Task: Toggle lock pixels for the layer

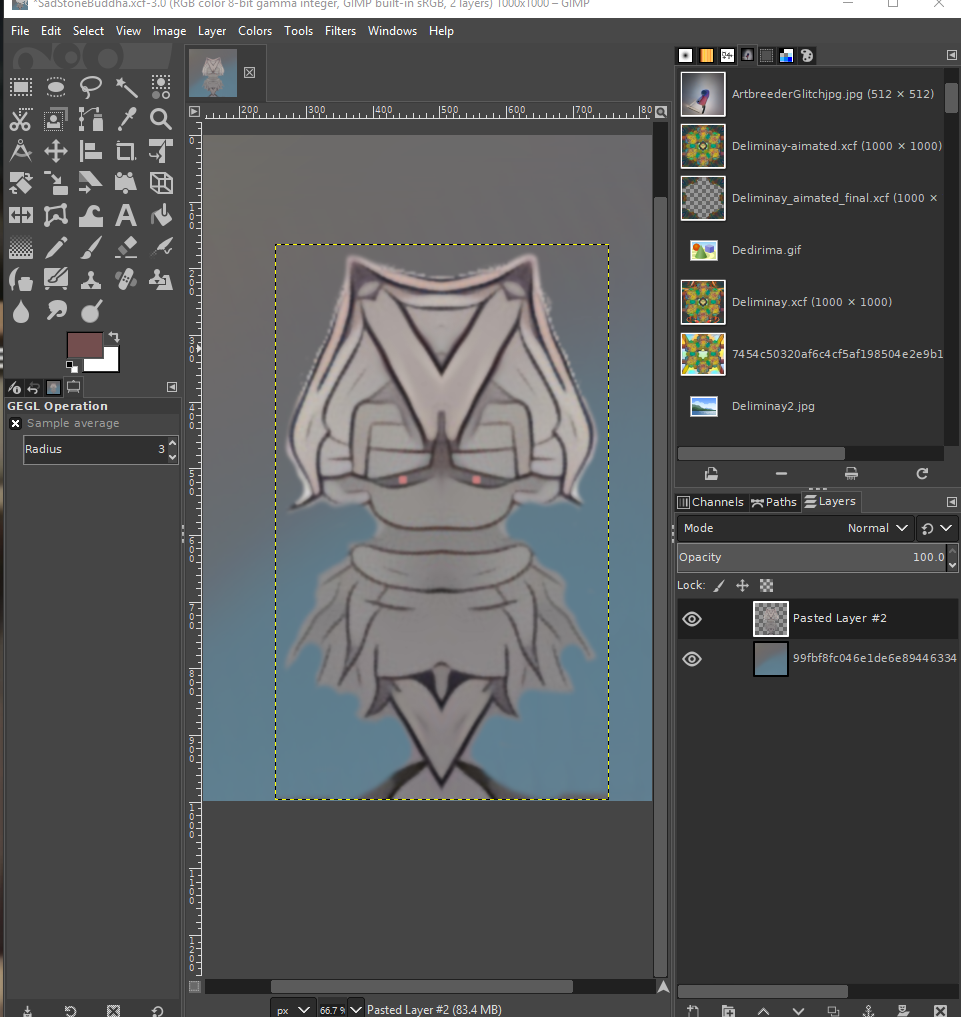Action: 719,586
